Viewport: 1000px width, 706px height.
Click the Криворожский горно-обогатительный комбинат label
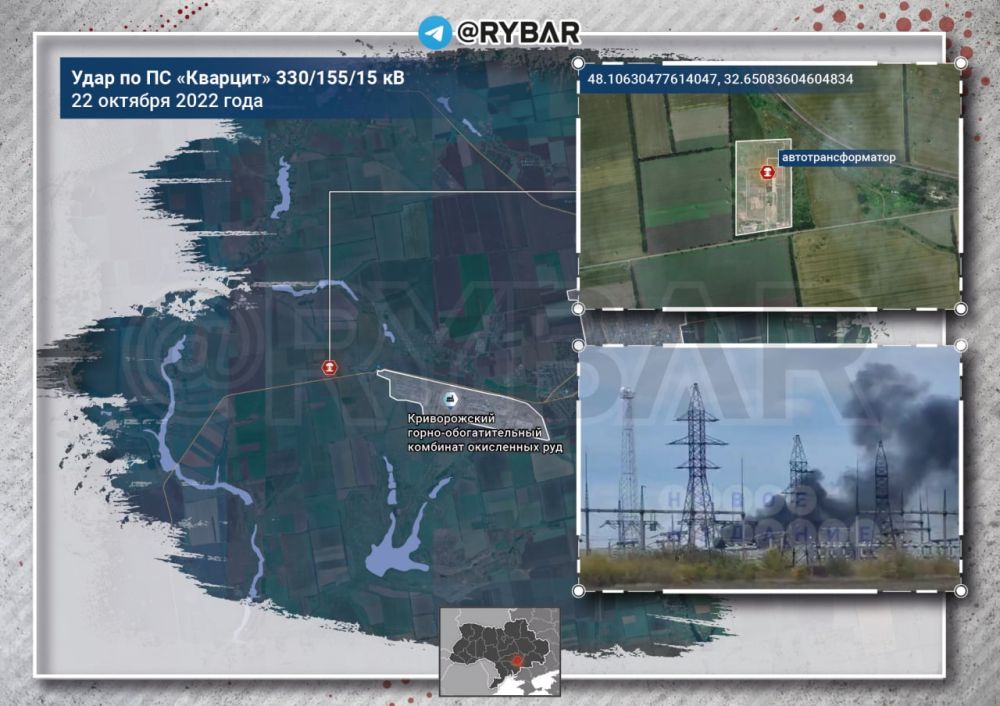(485, 433)
